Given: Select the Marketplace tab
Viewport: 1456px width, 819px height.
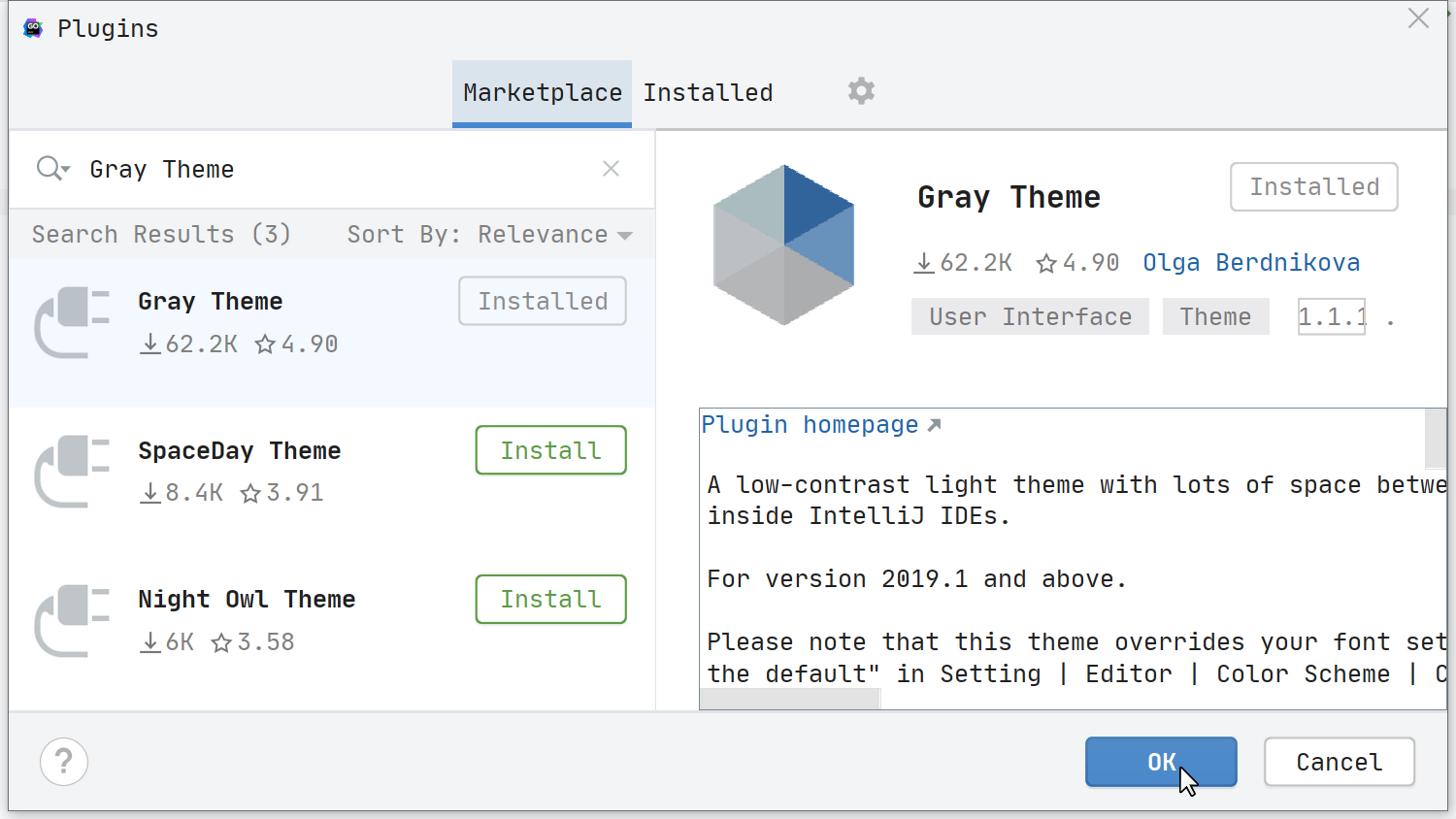Looking at the screenshot, I should (x=541, y=91).
